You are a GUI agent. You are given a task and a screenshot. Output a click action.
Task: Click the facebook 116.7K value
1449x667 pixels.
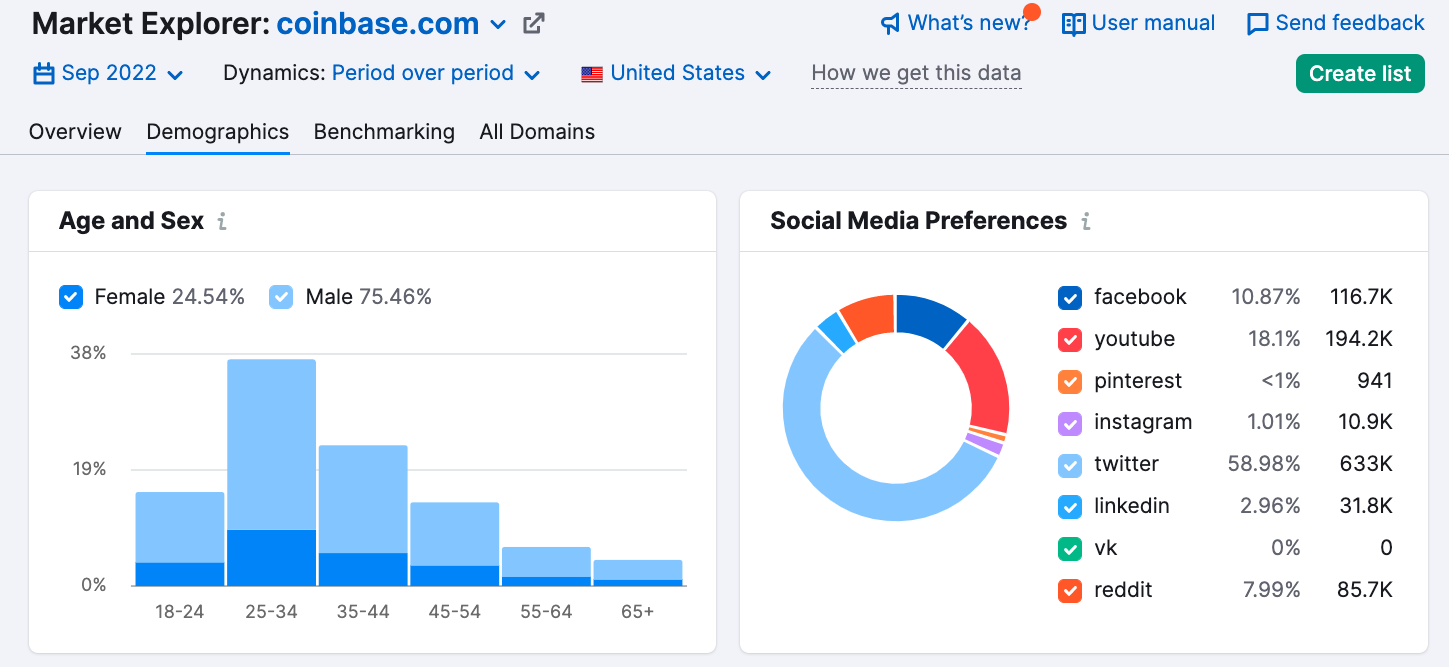point(1361,297)
